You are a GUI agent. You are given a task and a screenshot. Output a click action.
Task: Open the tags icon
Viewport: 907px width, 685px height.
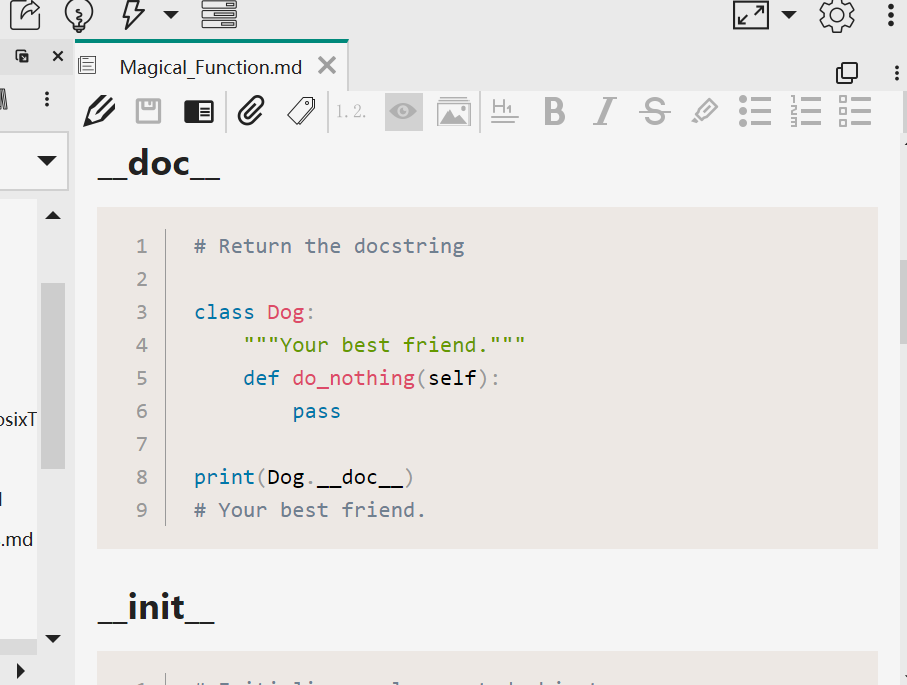[301, 111]
